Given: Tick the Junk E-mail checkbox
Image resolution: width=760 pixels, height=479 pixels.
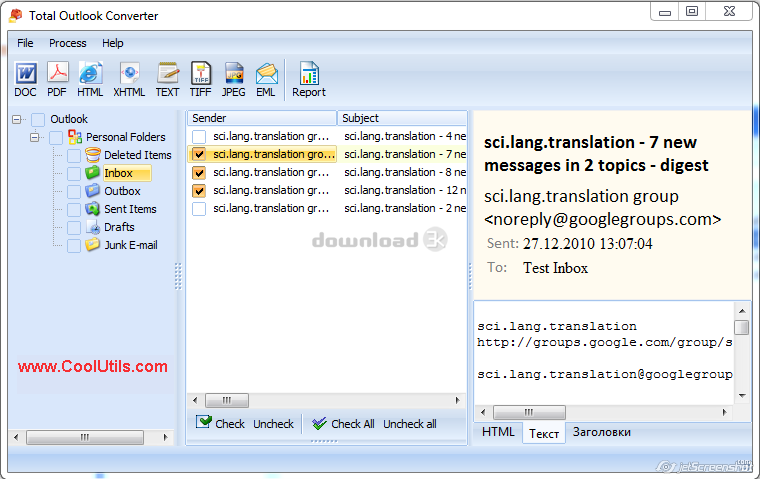Looking at the screenshot, I should click(74, 246).
